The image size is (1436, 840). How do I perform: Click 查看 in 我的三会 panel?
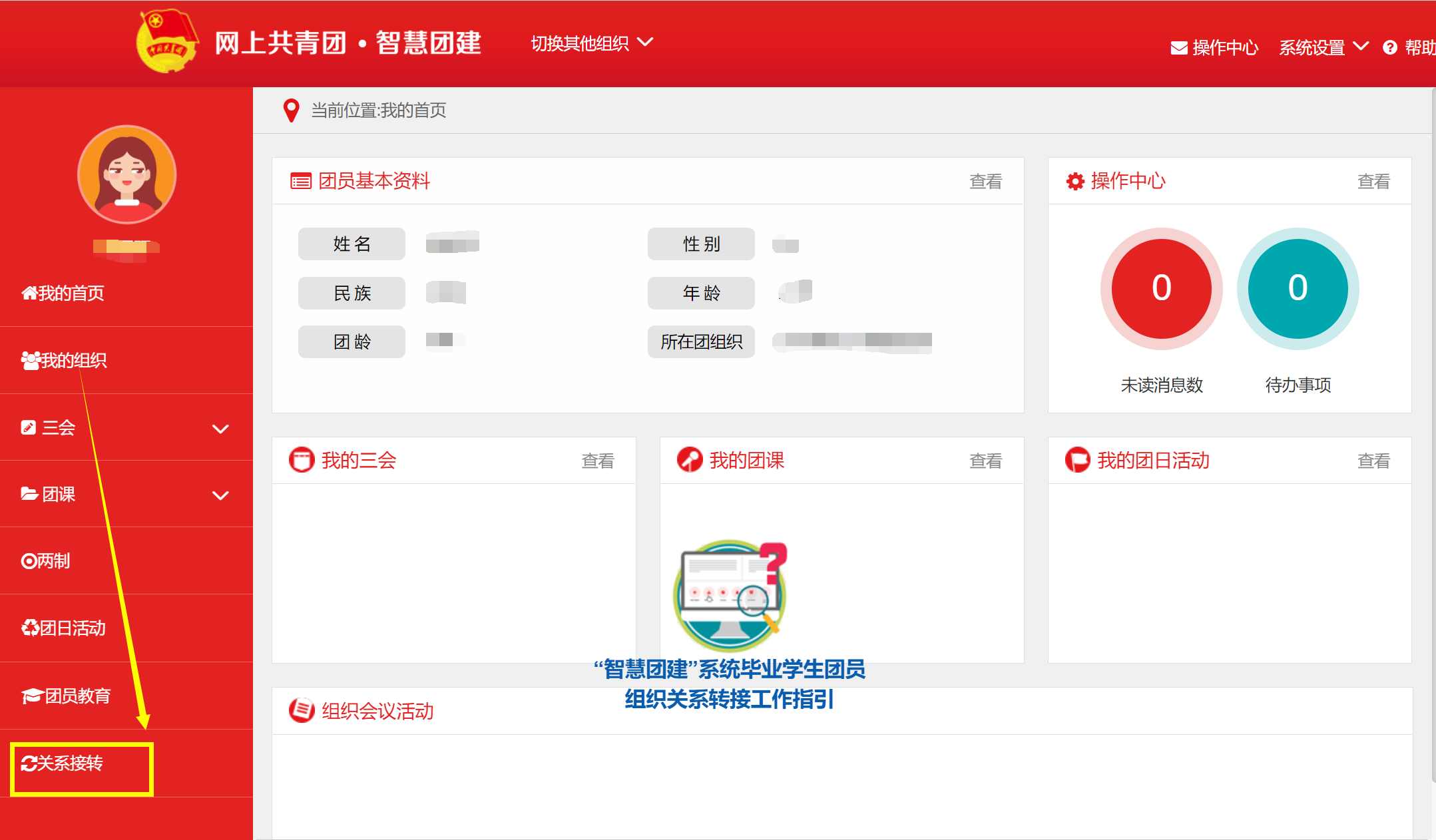coord(598,461)
